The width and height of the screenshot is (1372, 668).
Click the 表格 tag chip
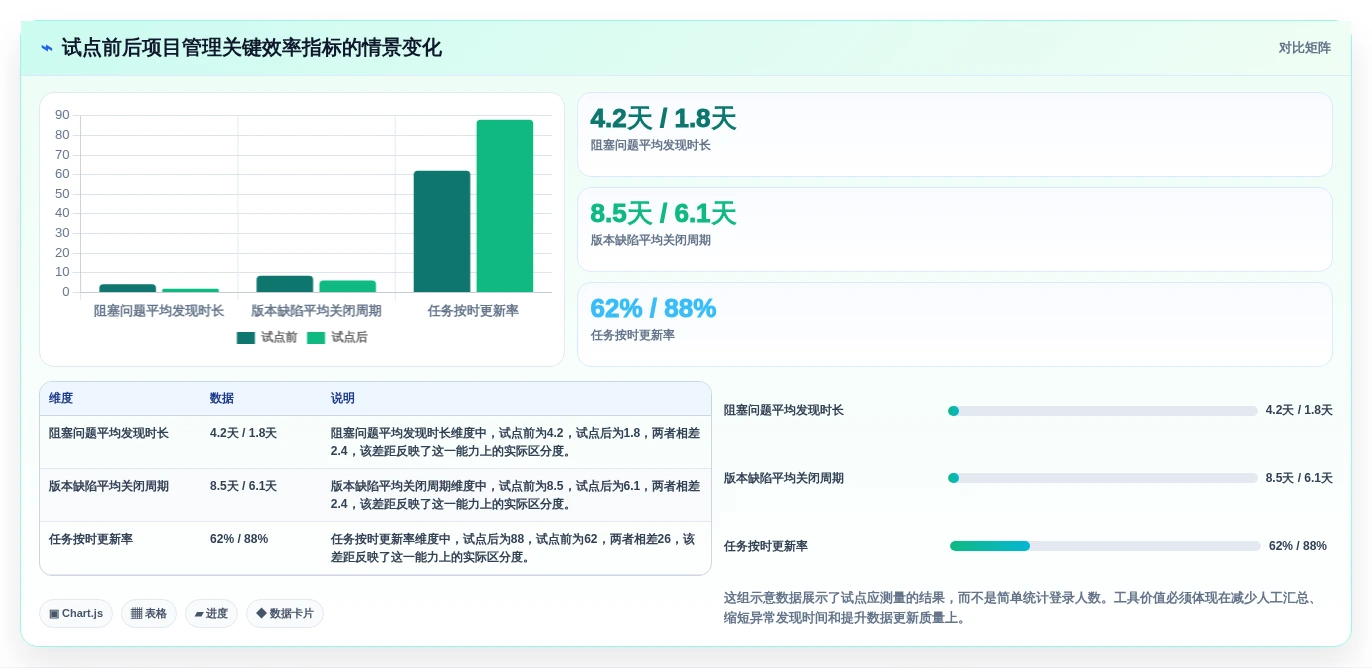click(x=149, y=613)
